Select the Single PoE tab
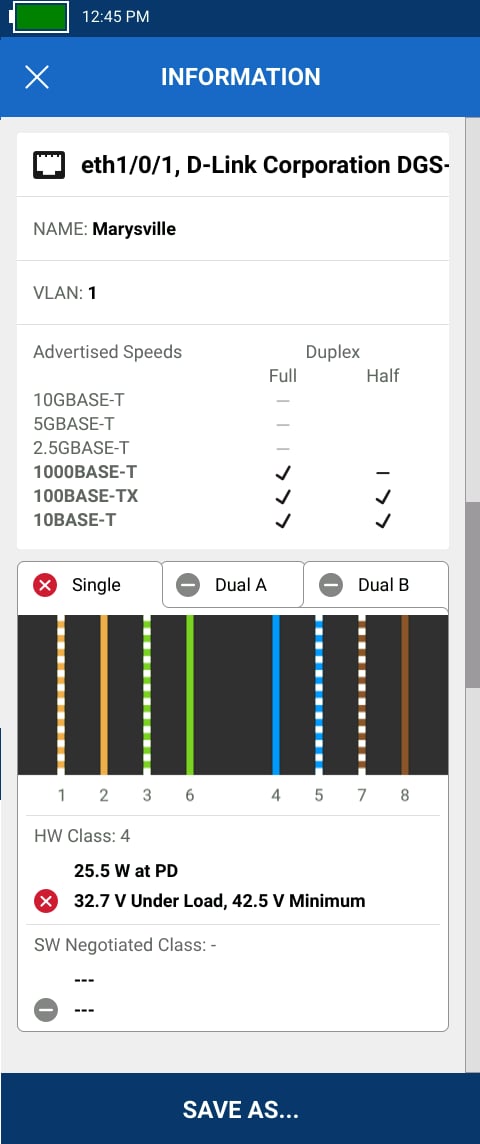480x1144 pixels. (x=90, y=585)
